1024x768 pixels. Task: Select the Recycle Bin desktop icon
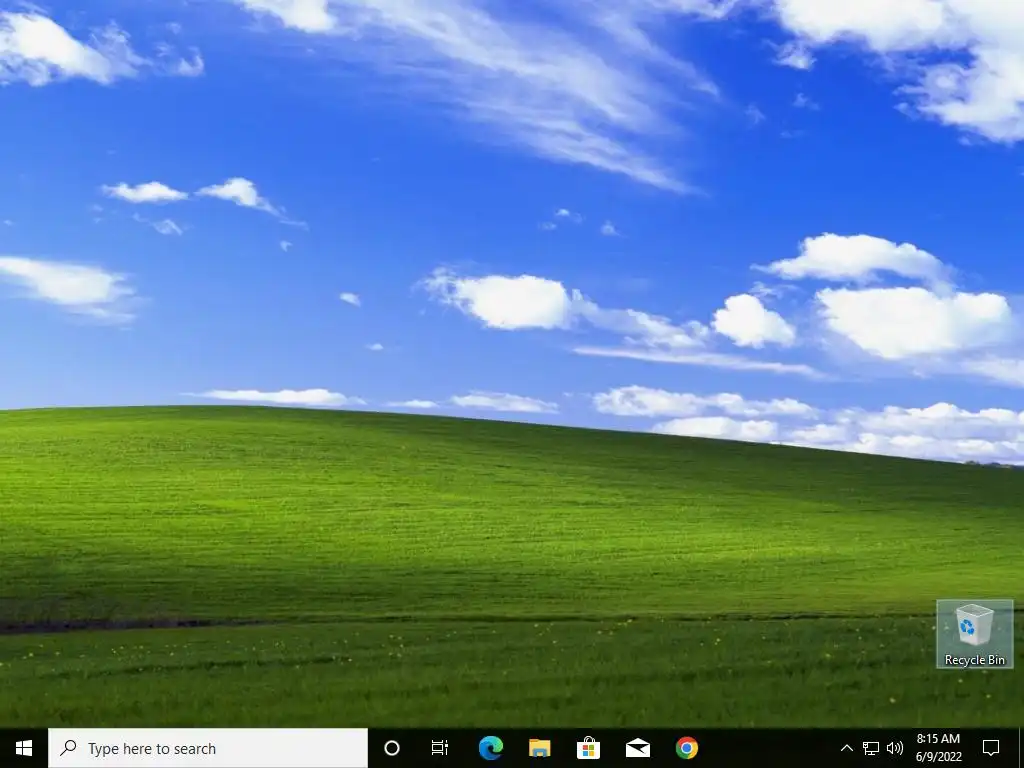coord(974,634)
